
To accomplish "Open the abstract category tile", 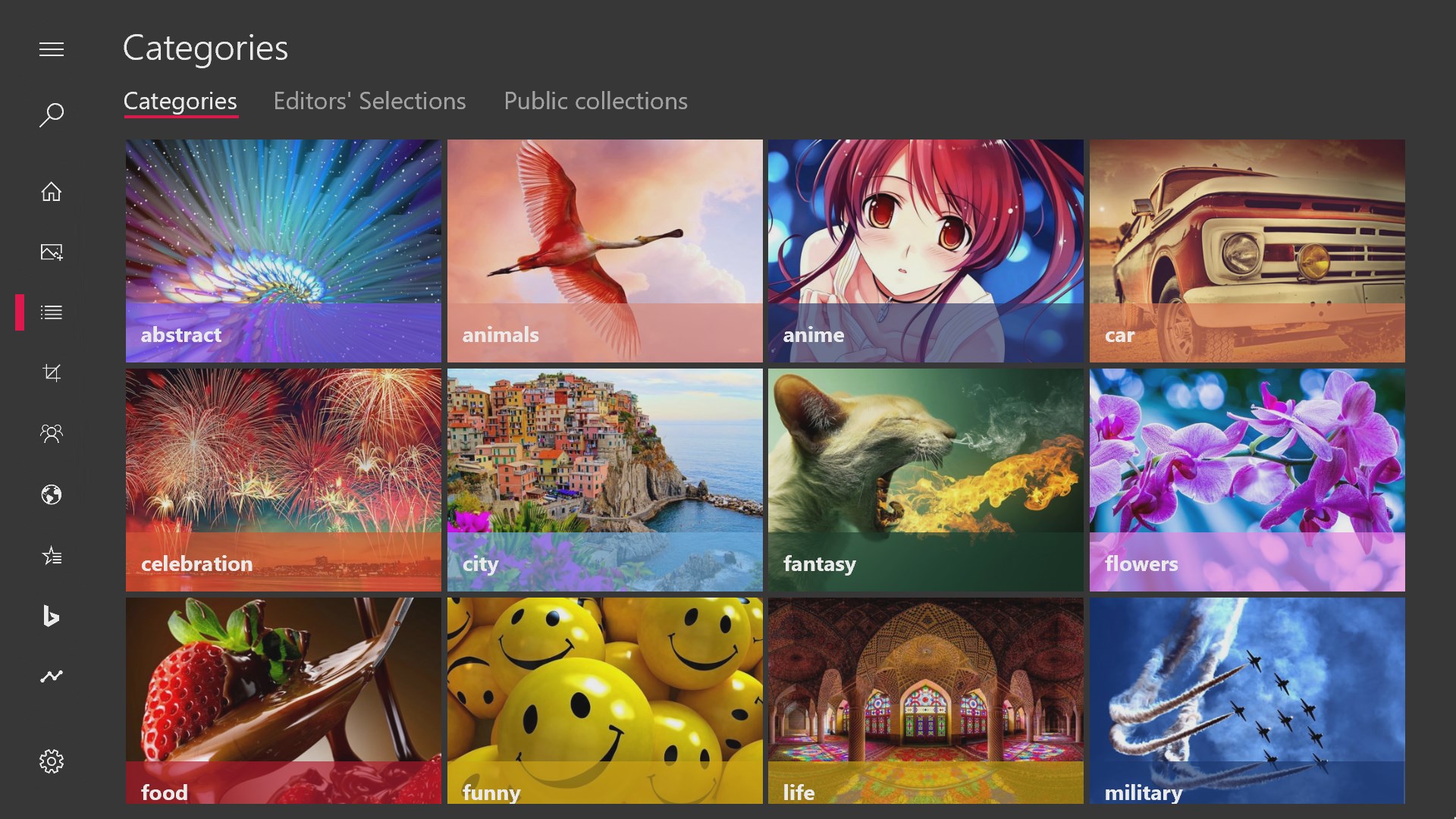I will tap(284, 251).
